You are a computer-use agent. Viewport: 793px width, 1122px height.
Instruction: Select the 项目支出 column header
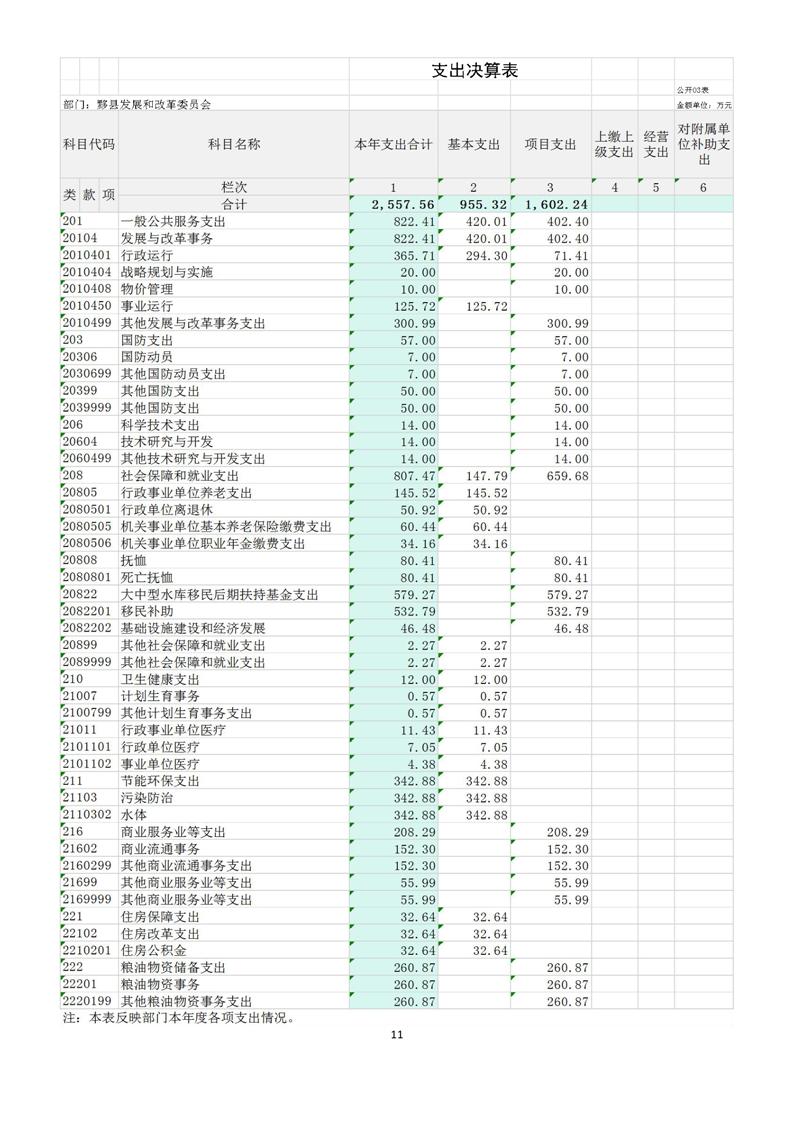[550, 144]
